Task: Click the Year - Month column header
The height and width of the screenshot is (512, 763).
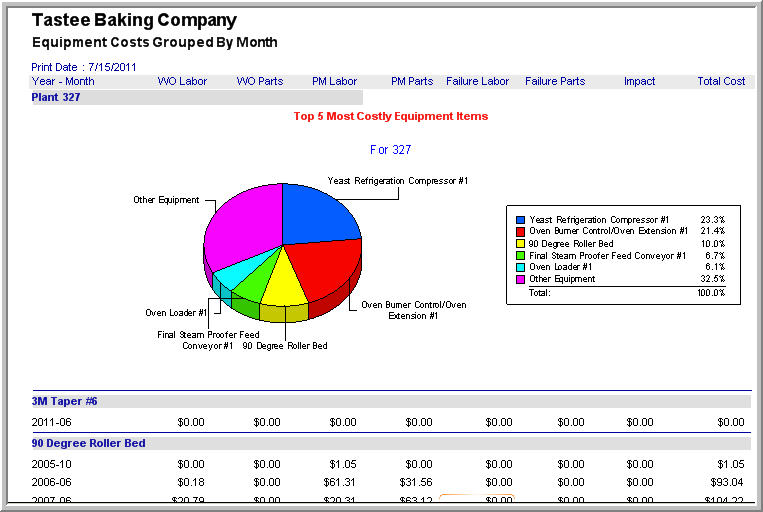Action: pos(63,81)
